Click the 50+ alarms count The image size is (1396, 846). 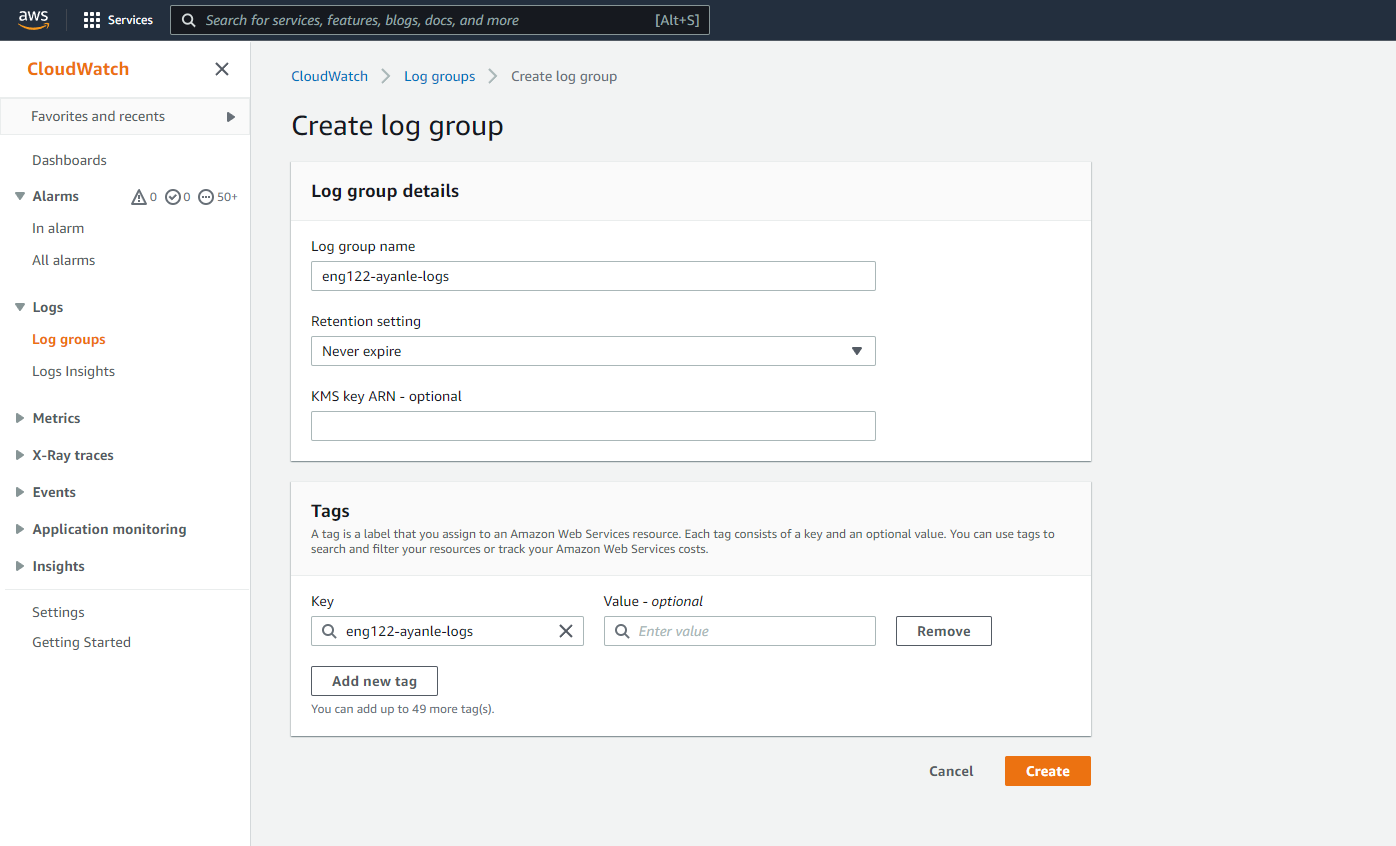pyautogui.click(x=227, y=197)
